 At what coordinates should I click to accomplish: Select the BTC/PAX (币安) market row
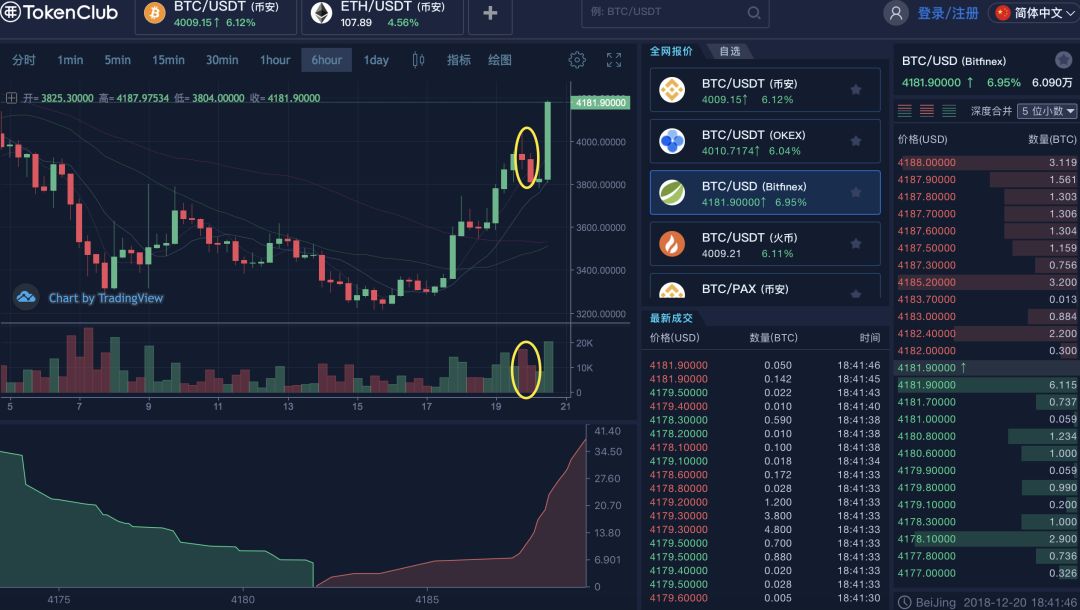pos(765,286)
